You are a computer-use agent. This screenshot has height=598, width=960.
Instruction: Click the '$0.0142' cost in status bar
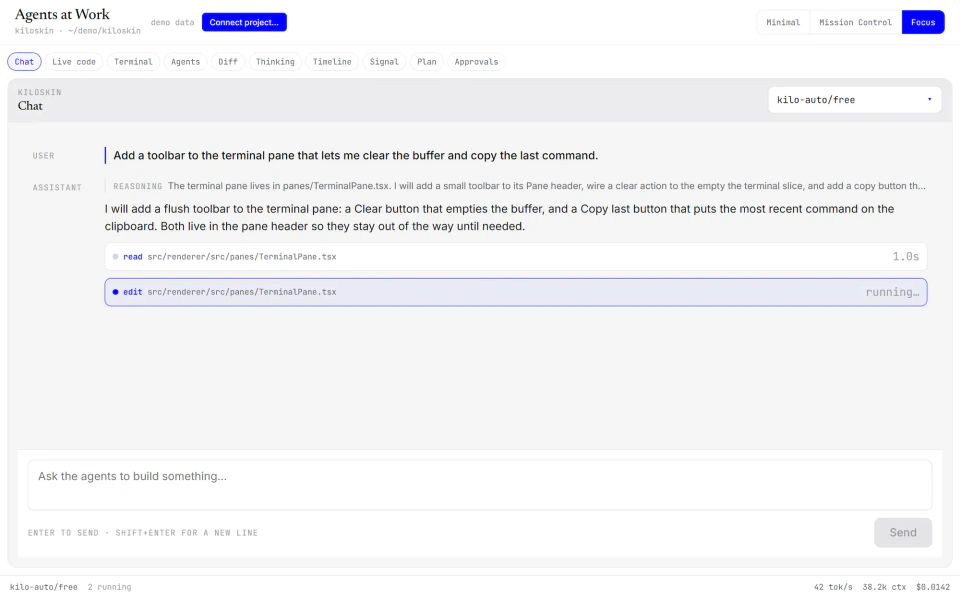click(933, 587)
